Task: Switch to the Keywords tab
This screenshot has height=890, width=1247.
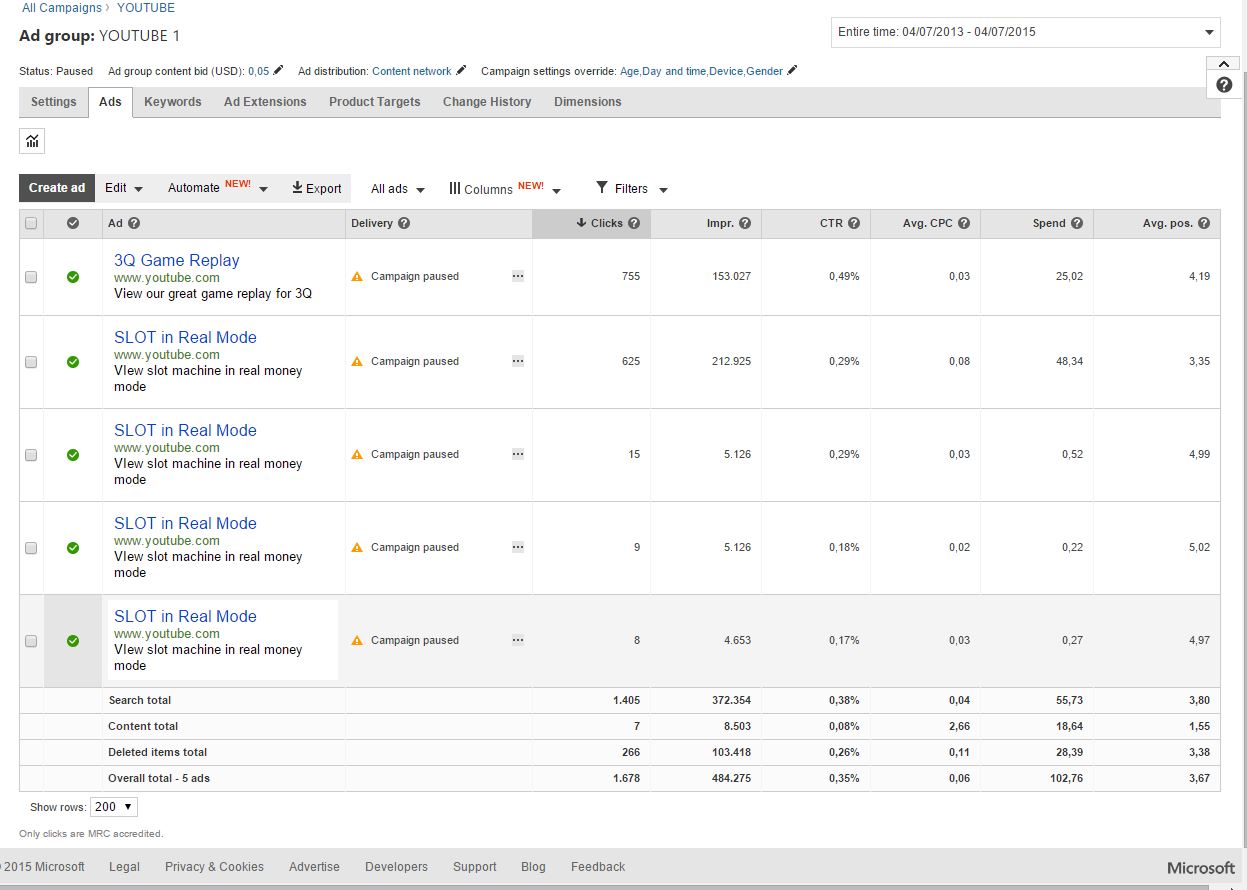Action: [x=172, y=102]
